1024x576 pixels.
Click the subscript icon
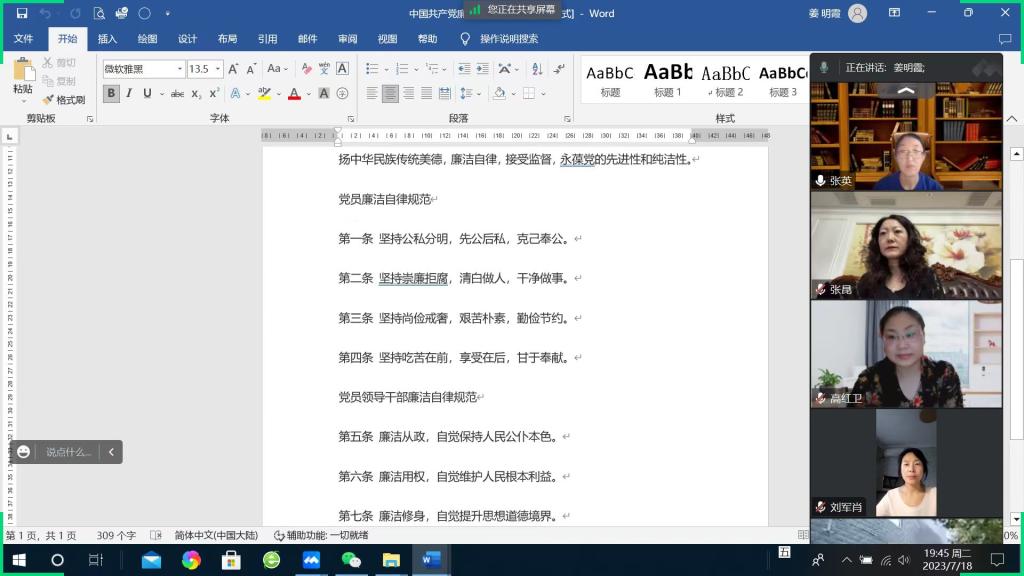pos(196,94)
